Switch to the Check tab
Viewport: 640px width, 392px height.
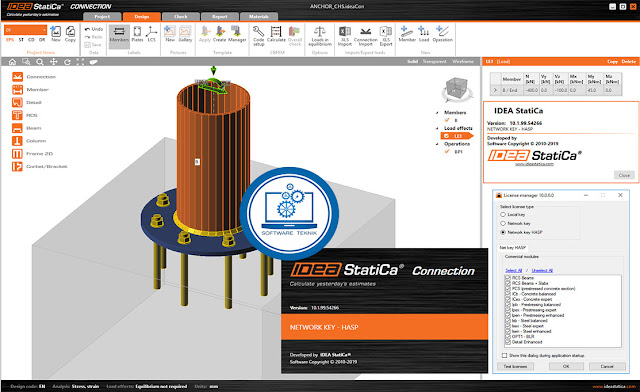[181, 17]
